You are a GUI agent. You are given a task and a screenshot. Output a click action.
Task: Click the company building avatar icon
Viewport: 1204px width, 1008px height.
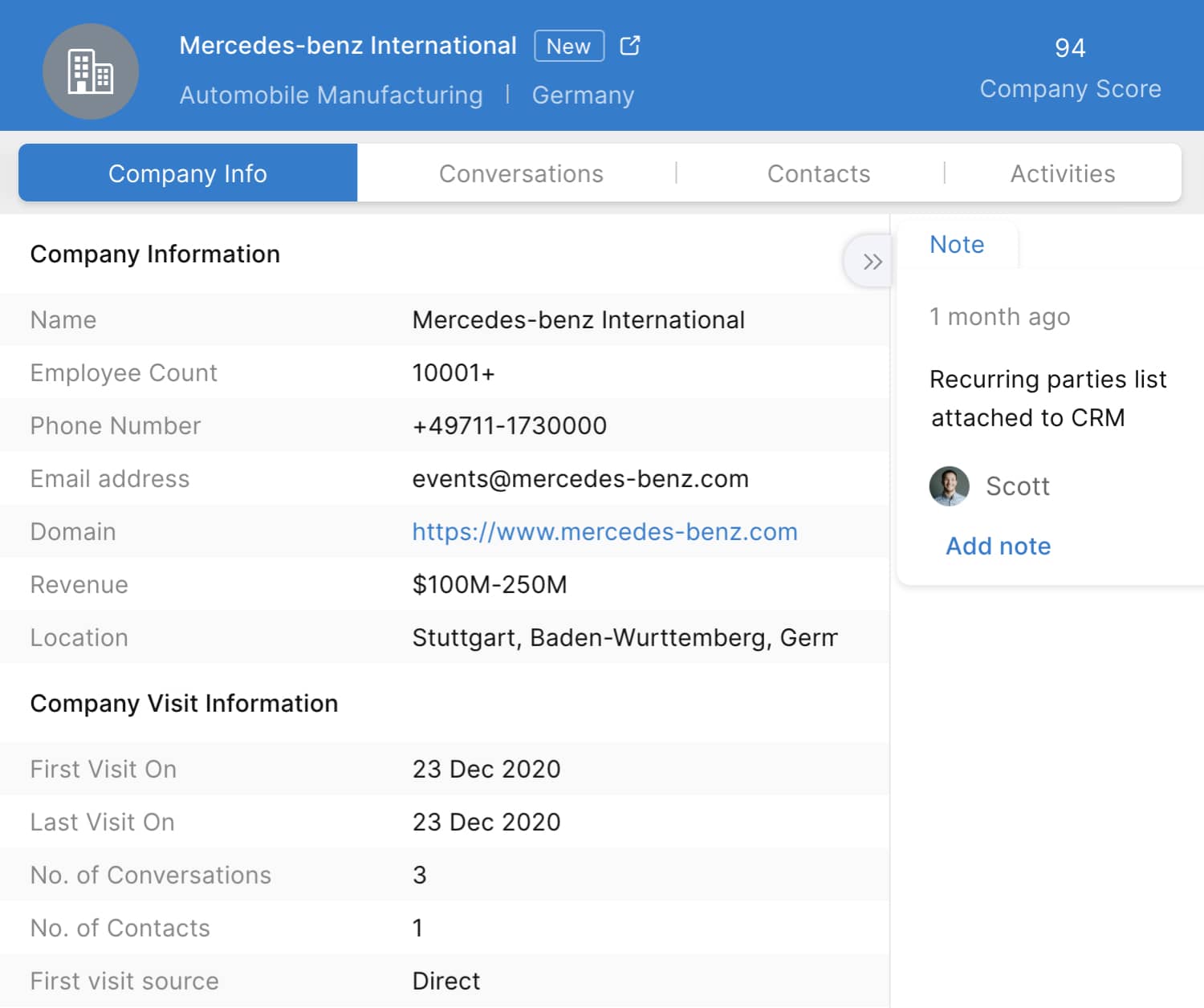coord(91,71)
